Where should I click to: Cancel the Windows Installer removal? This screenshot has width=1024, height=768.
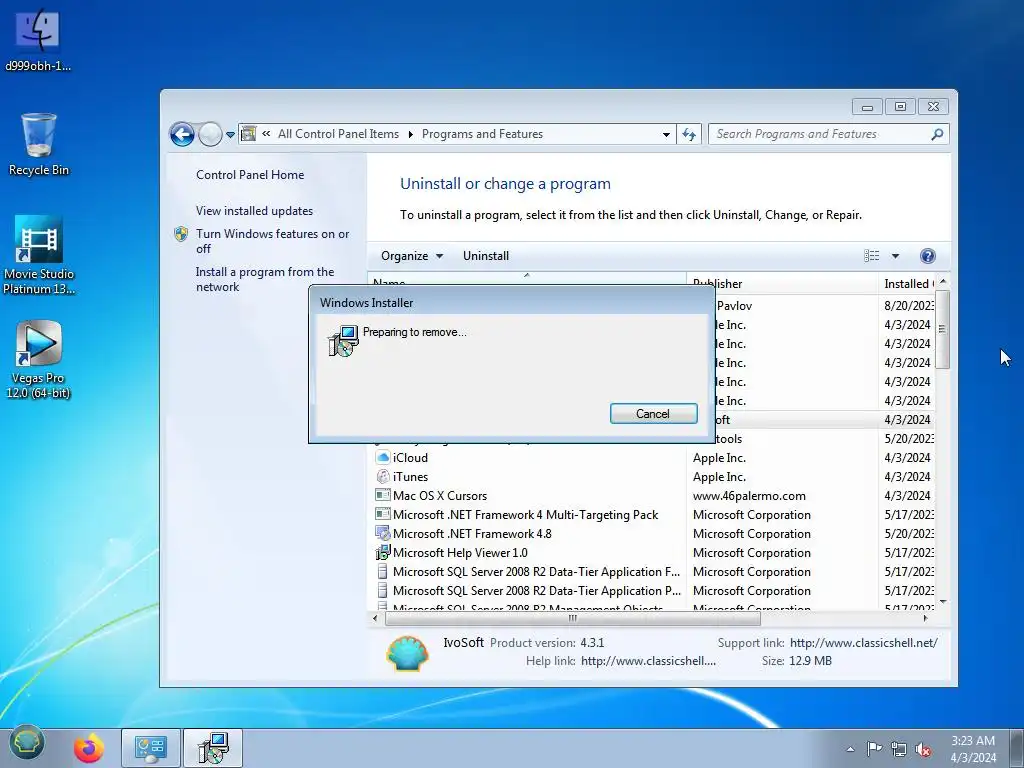click(x=653, y=413)
